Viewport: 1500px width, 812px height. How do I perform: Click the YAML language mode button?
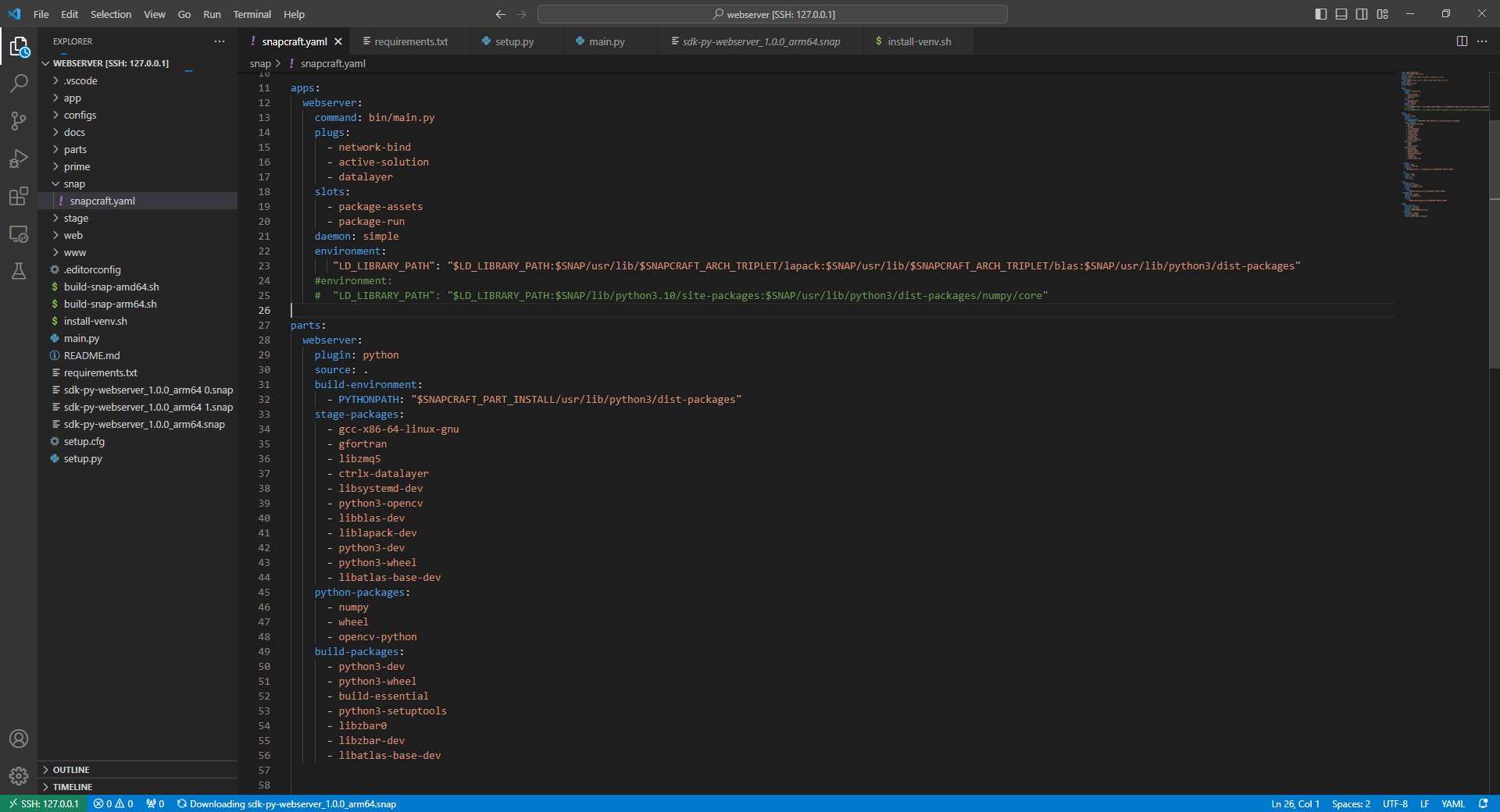pyautogui.click(x=1452, y=804)
